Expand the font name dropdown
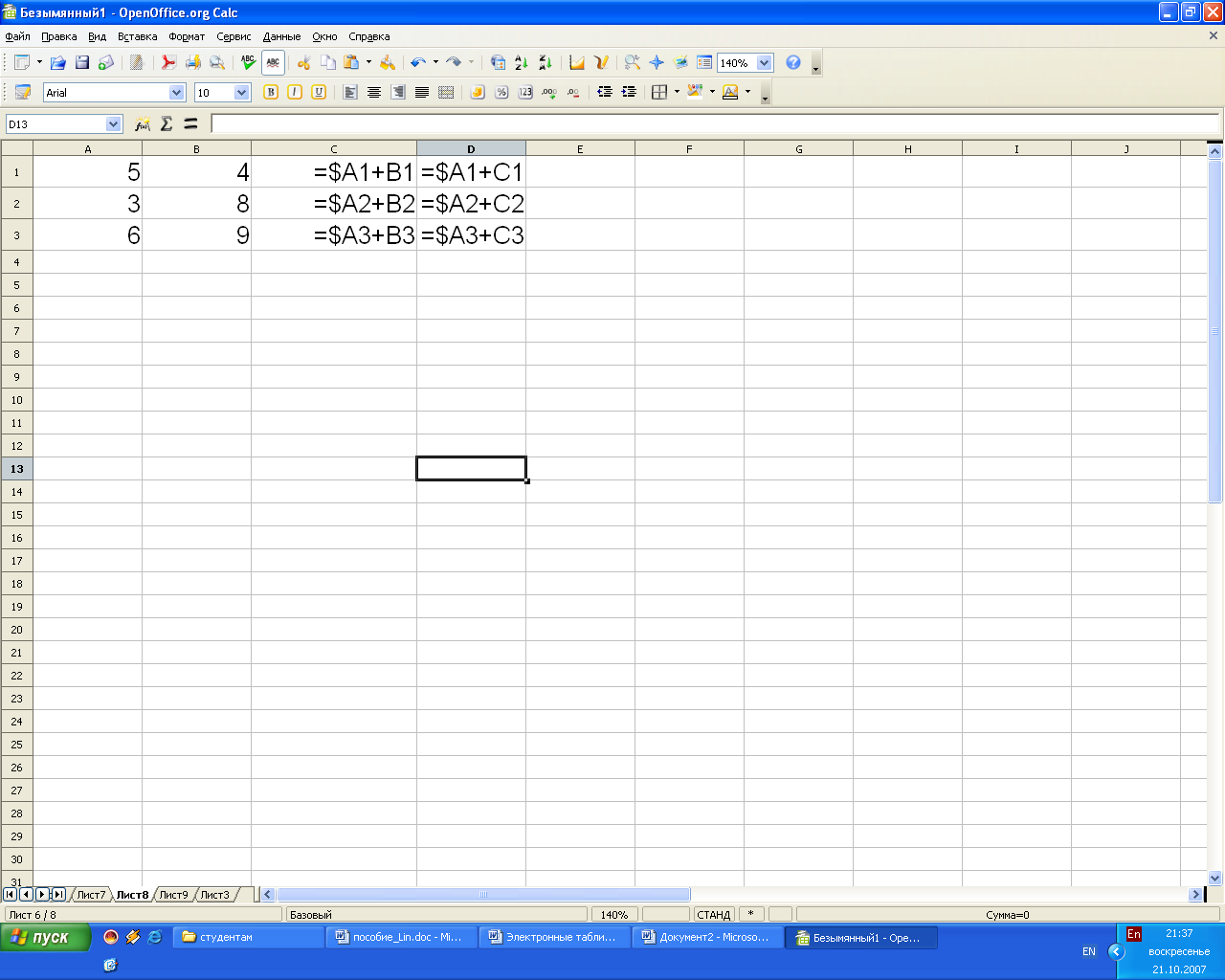 tap(176, 92)
